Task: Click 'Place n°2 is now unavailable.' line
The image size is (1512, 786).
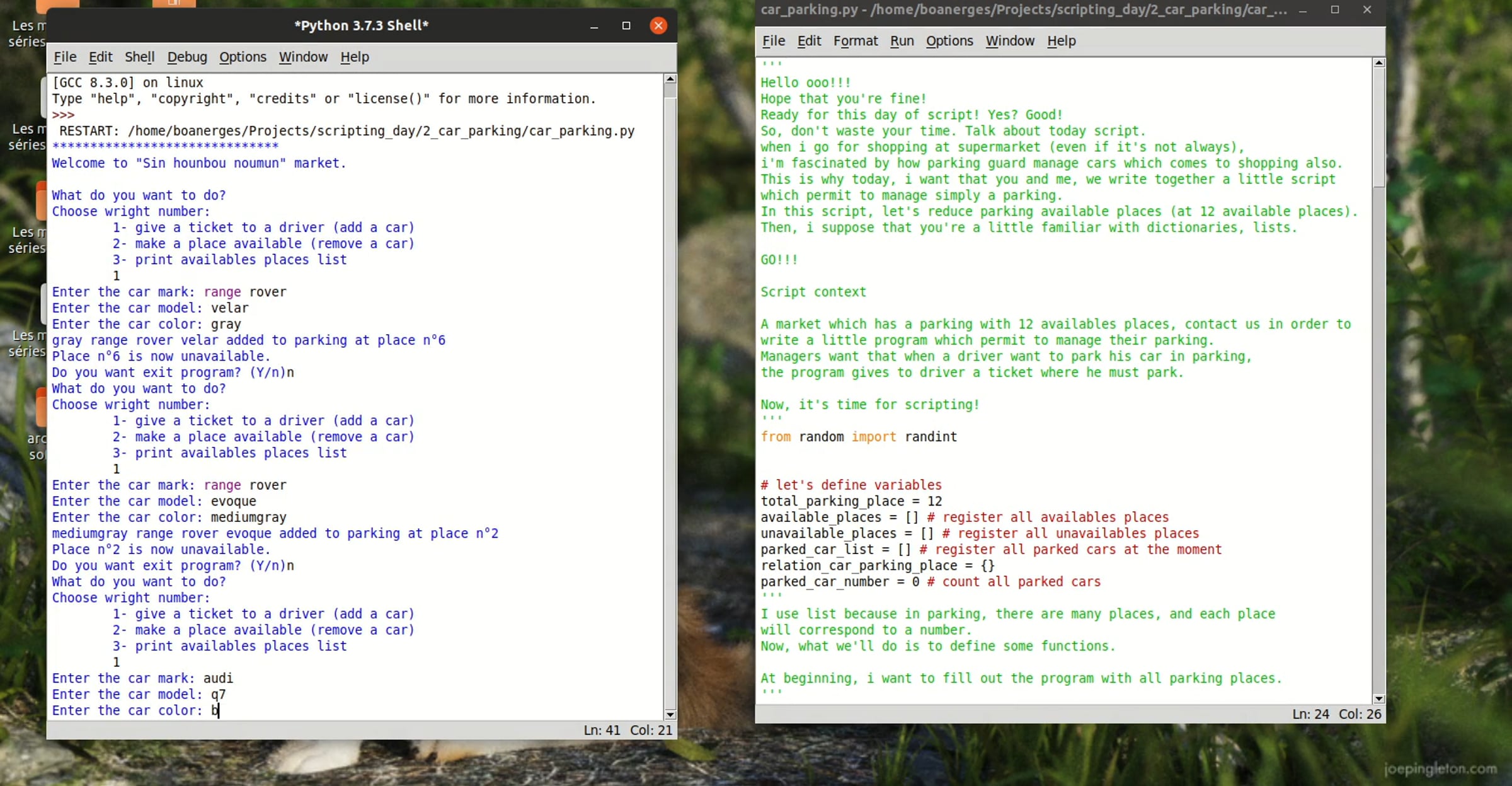Action: pyautogui.click(x=161, y=550)
